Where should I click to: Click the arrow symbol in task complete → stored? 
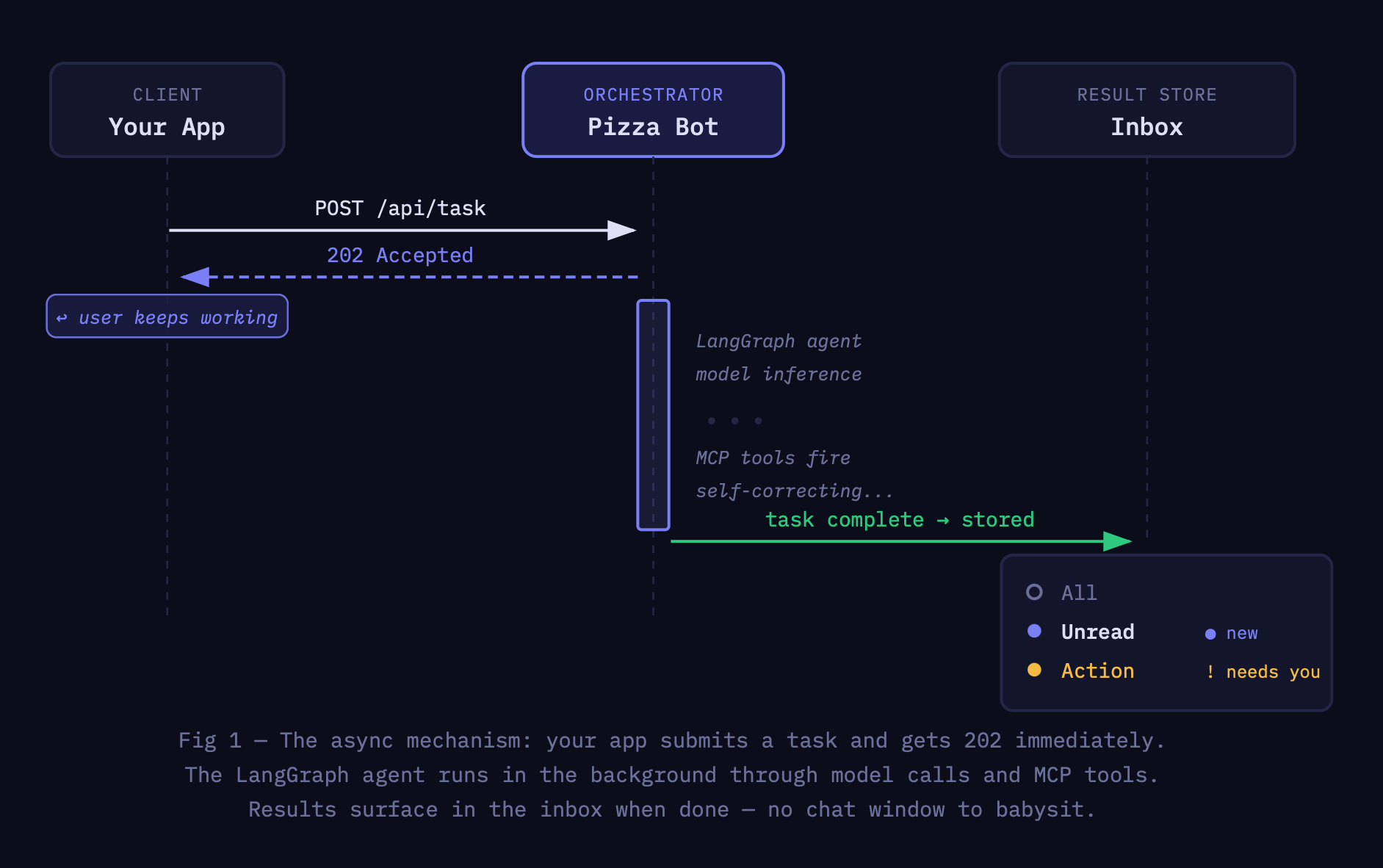[x=943, y=521]
